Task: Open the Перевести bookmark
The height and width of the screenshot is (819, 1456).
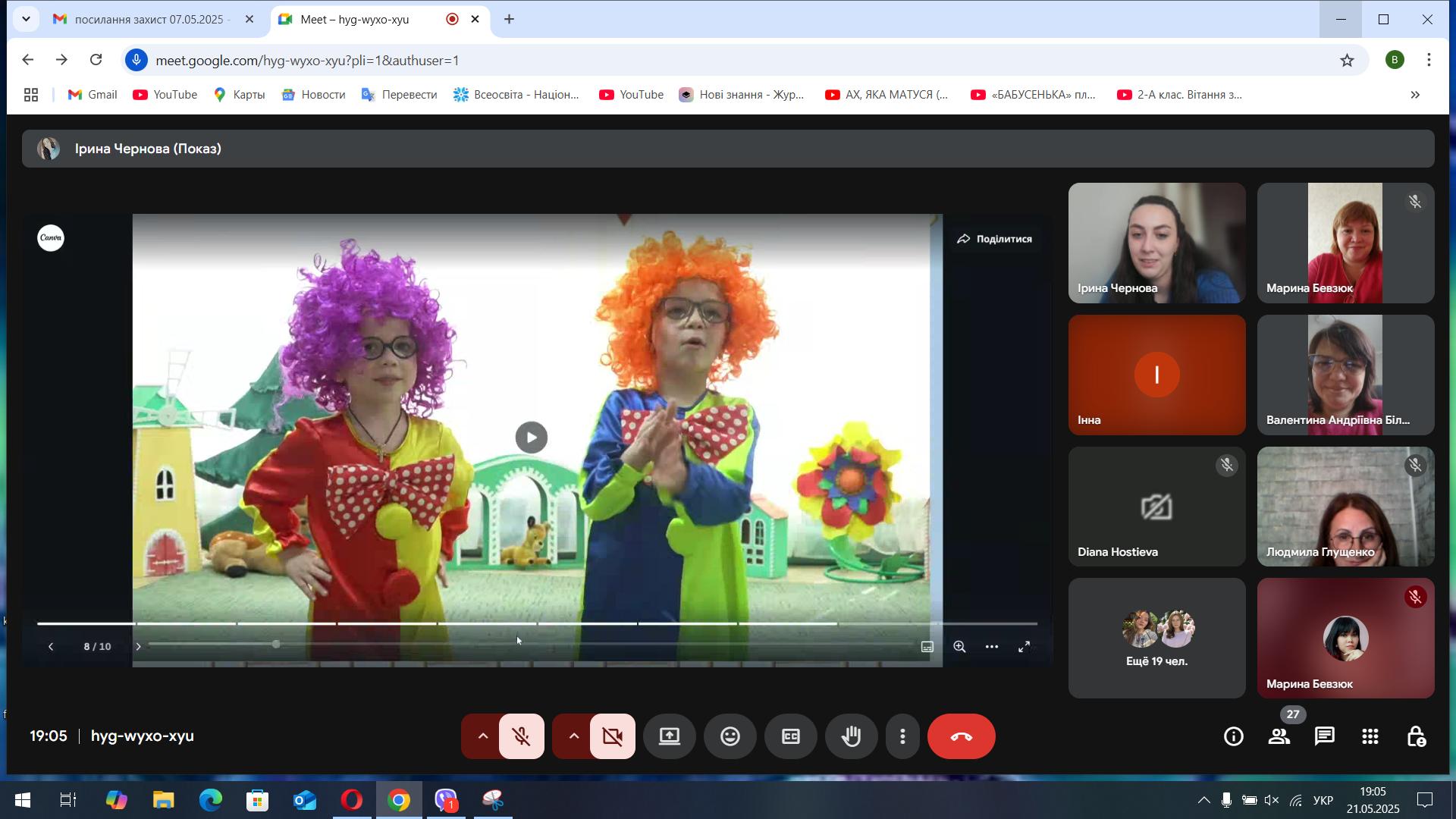Action: coord(400,95)
